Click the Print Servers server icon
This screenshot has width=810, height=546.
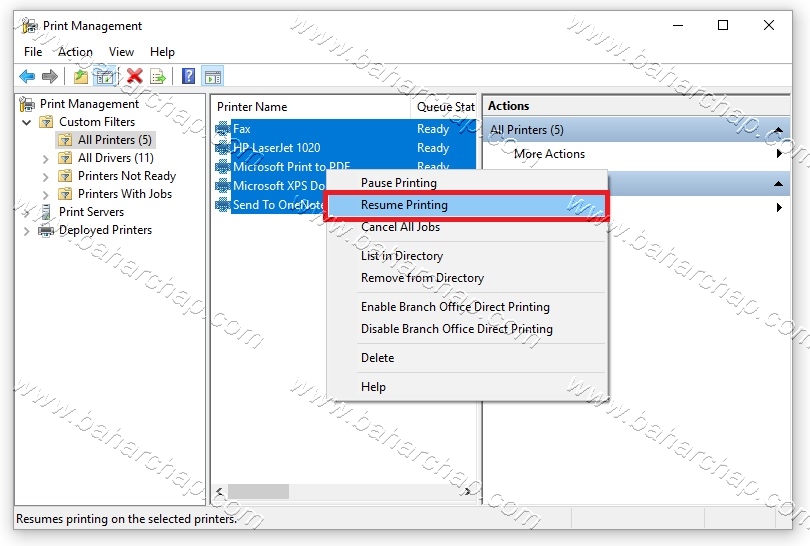[46, 212]
